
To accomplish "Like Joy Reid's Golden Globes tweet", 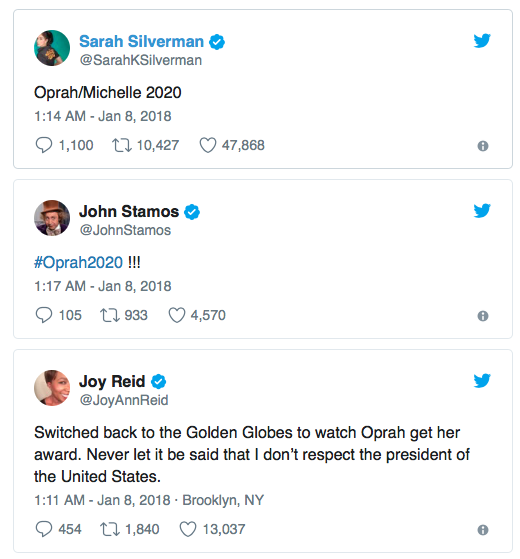I will pyautogui.click(x=188, y=529).
